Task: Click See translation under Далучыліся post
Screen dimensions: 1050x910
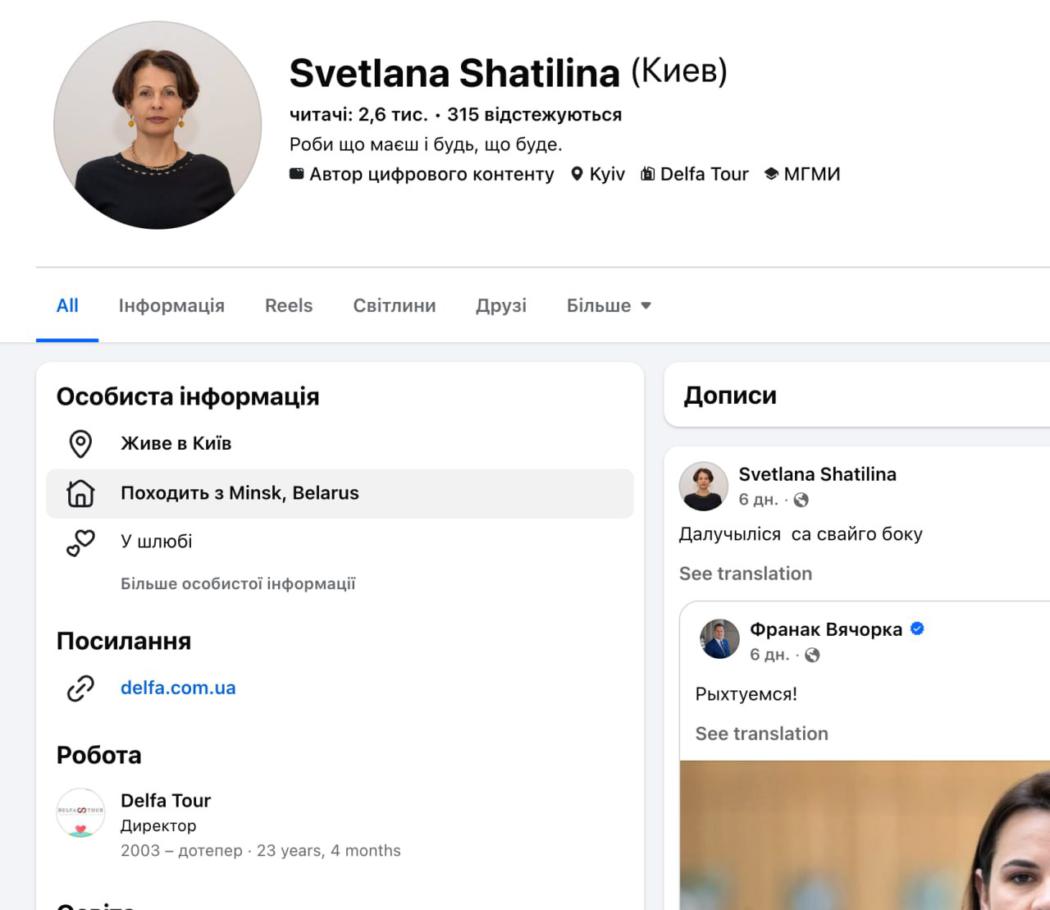Action: tap(745, 574)
